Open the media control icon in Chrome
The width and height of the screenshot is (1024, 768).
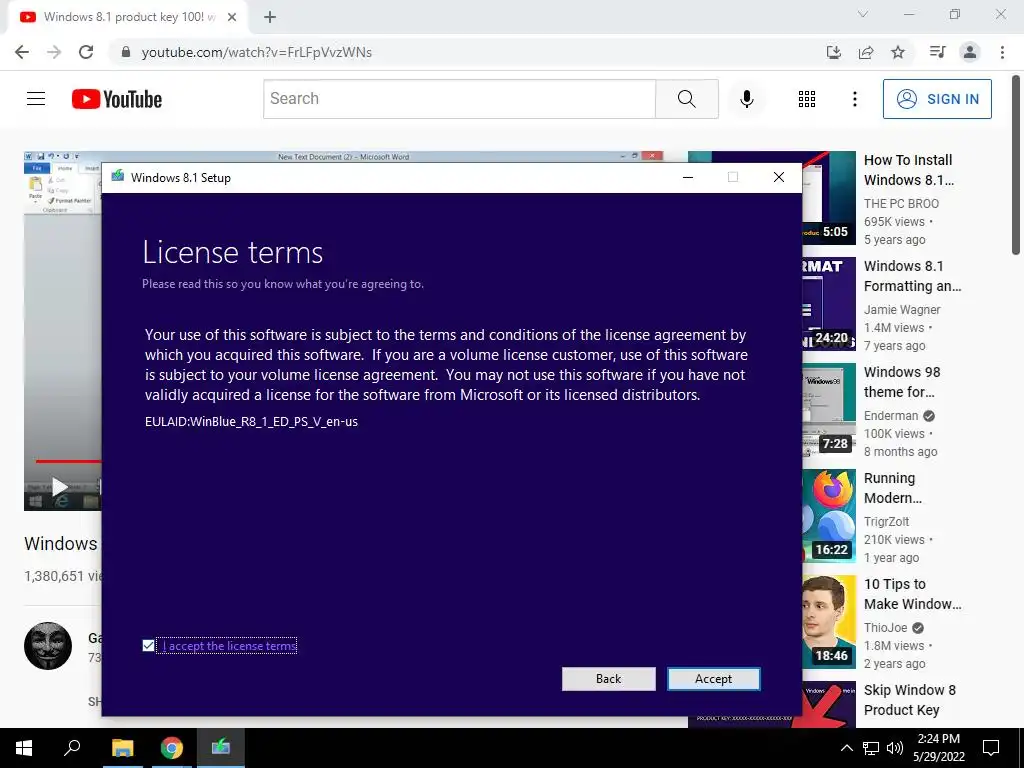(937, 52)
